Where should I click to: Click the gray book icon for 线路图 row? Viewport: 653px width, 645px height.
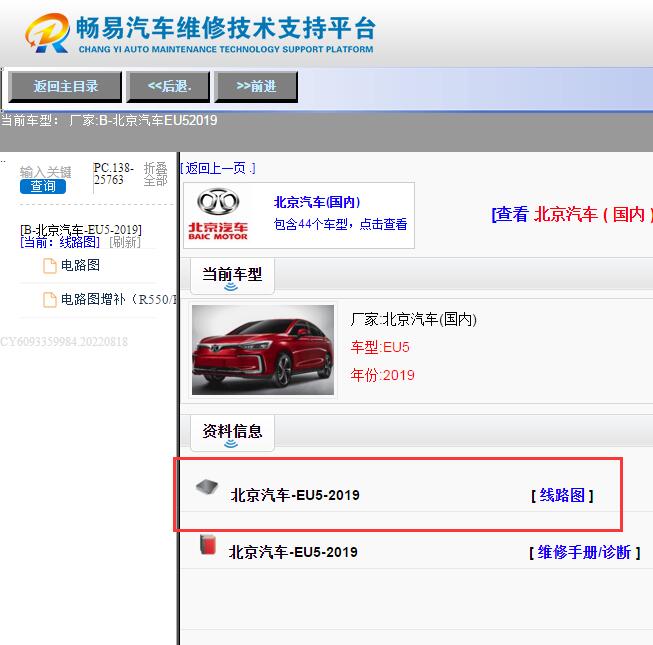pyautogui.click(x=207, y=487)
